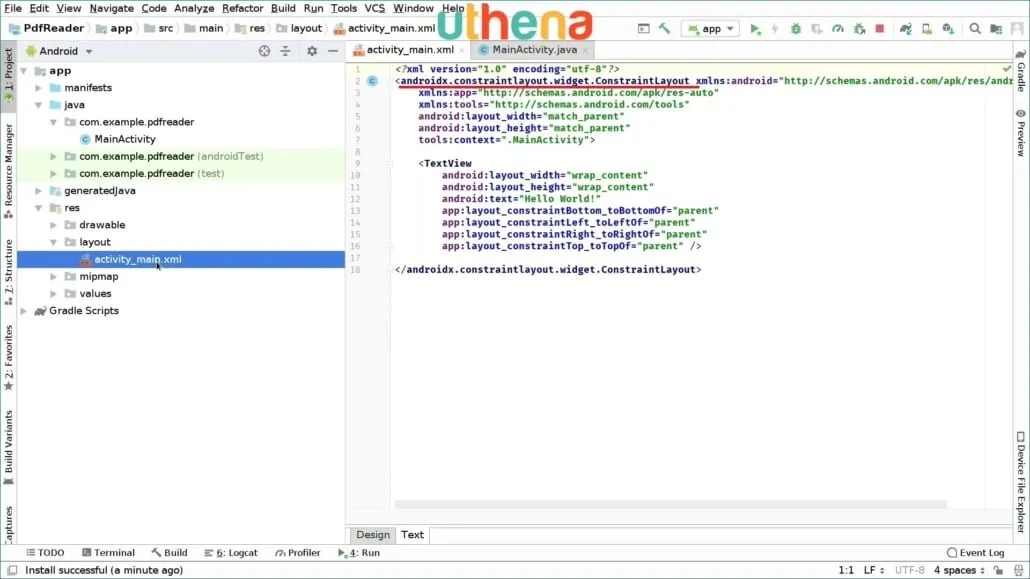The width and height of the screenshot is (1030, 579).
Task: Select the activity_main.xml editor tab
Action: (409, 50)
